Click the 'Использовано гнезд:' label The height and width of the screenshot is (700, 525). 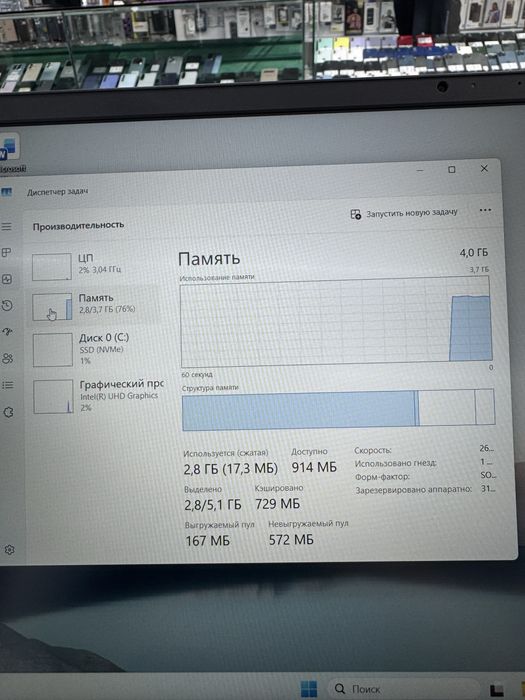pos(396,463)
